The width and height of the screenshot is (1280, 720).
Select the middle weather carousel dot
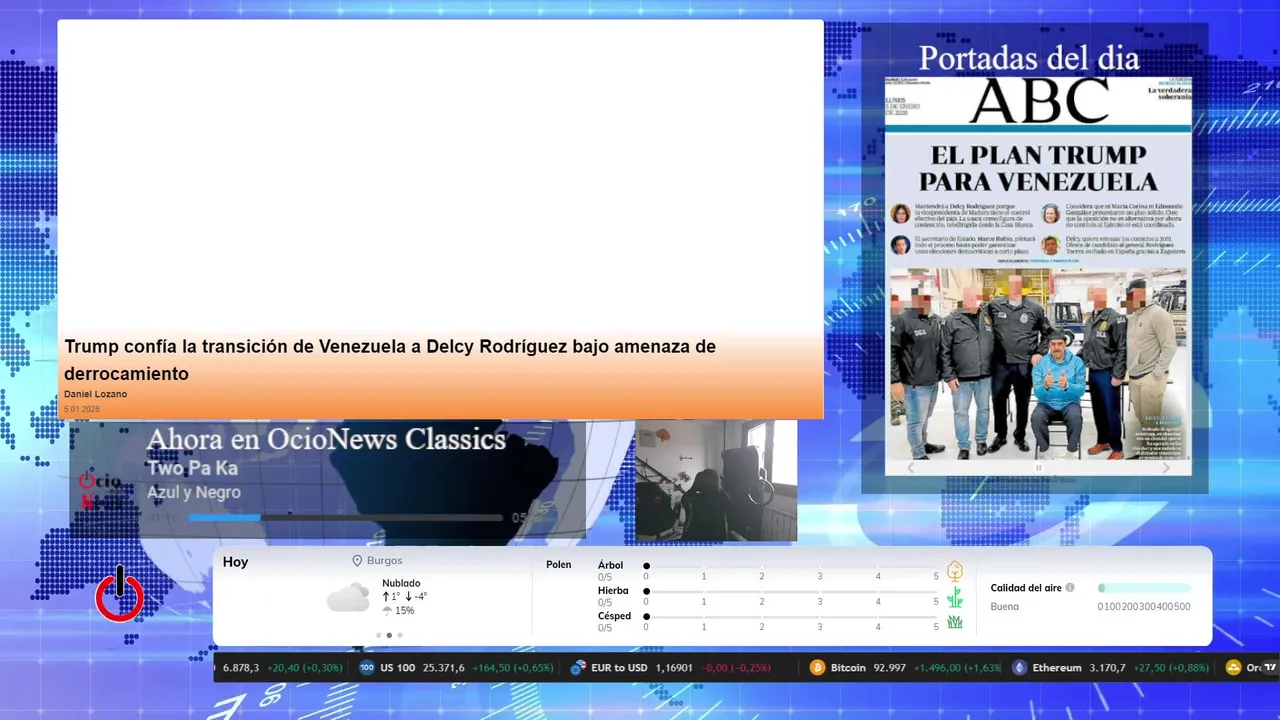pos(389,635)
